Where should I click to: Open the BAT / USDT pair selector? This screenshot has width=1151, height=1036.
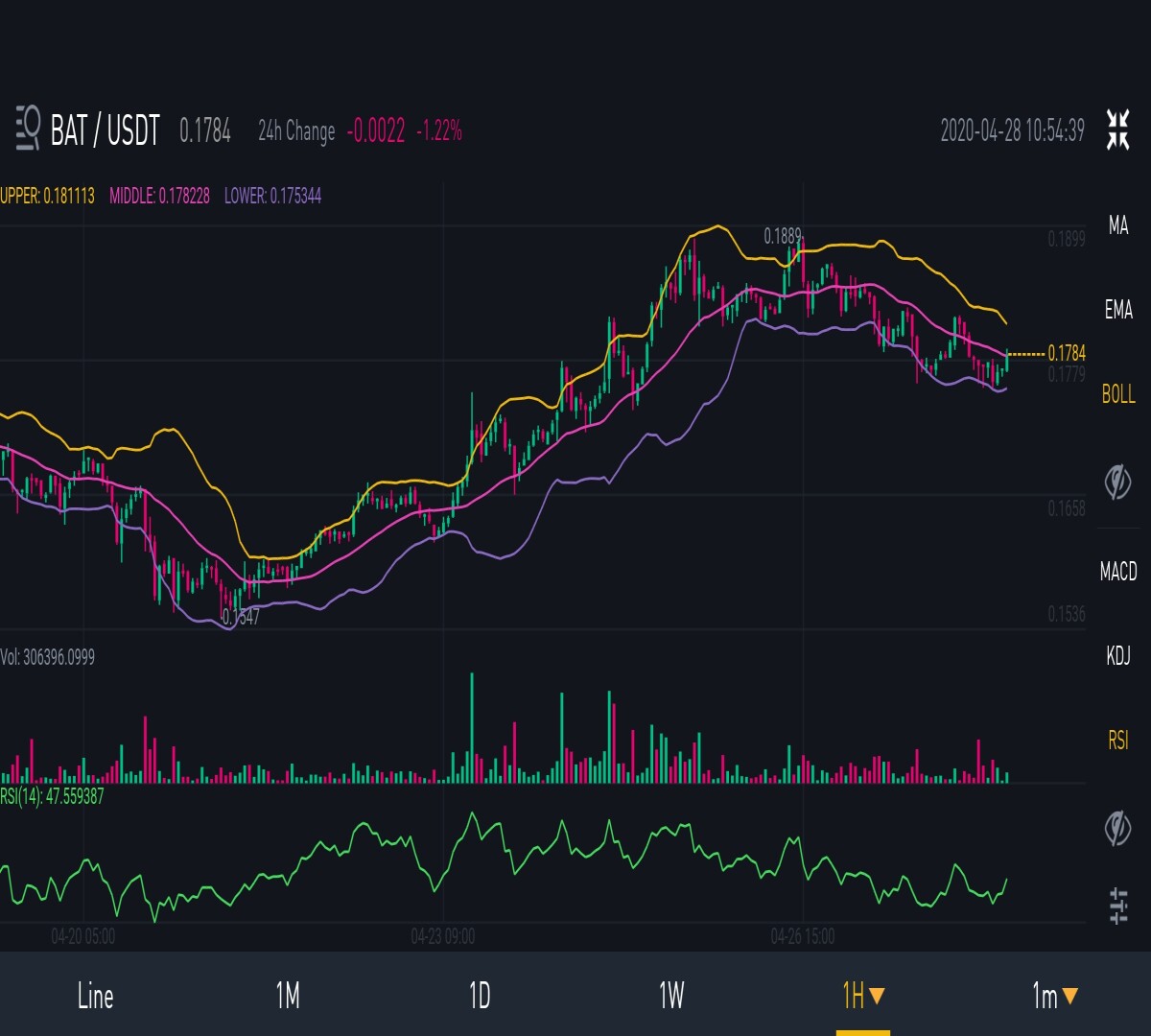coord(105,129)
